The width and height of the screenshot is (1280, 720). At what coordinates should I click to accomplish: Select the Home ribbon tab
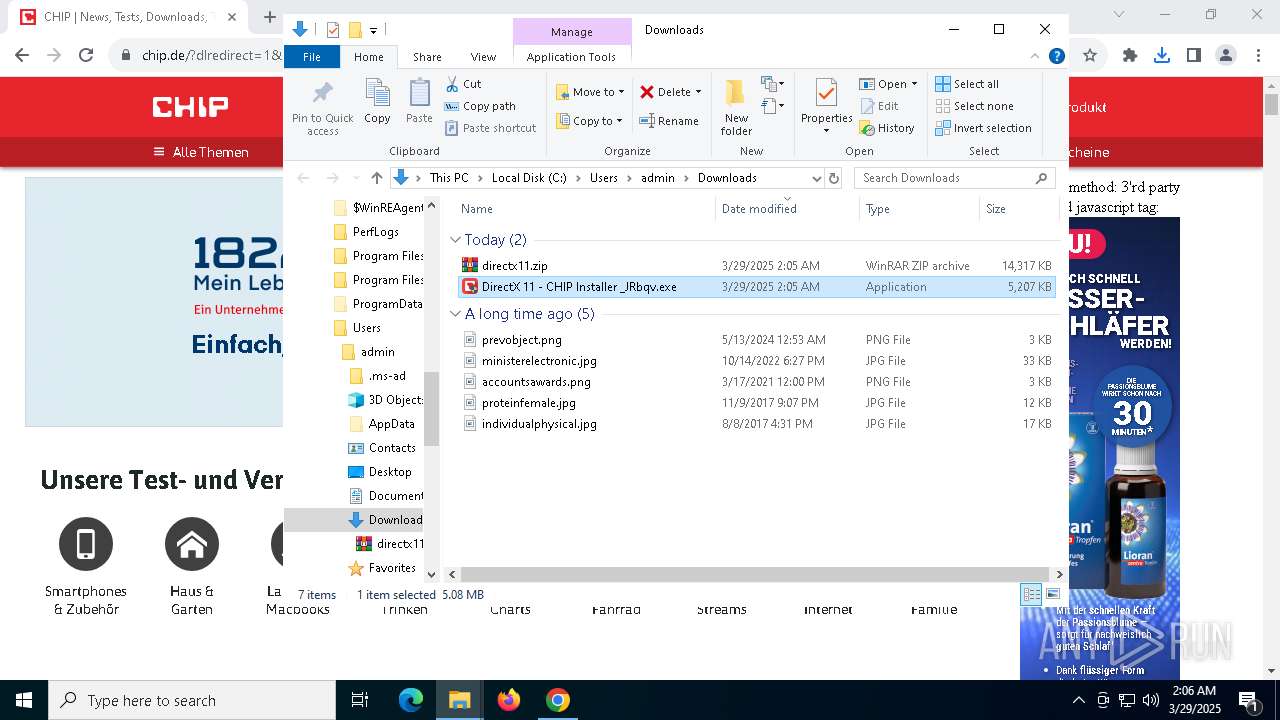tap(369, 57)
